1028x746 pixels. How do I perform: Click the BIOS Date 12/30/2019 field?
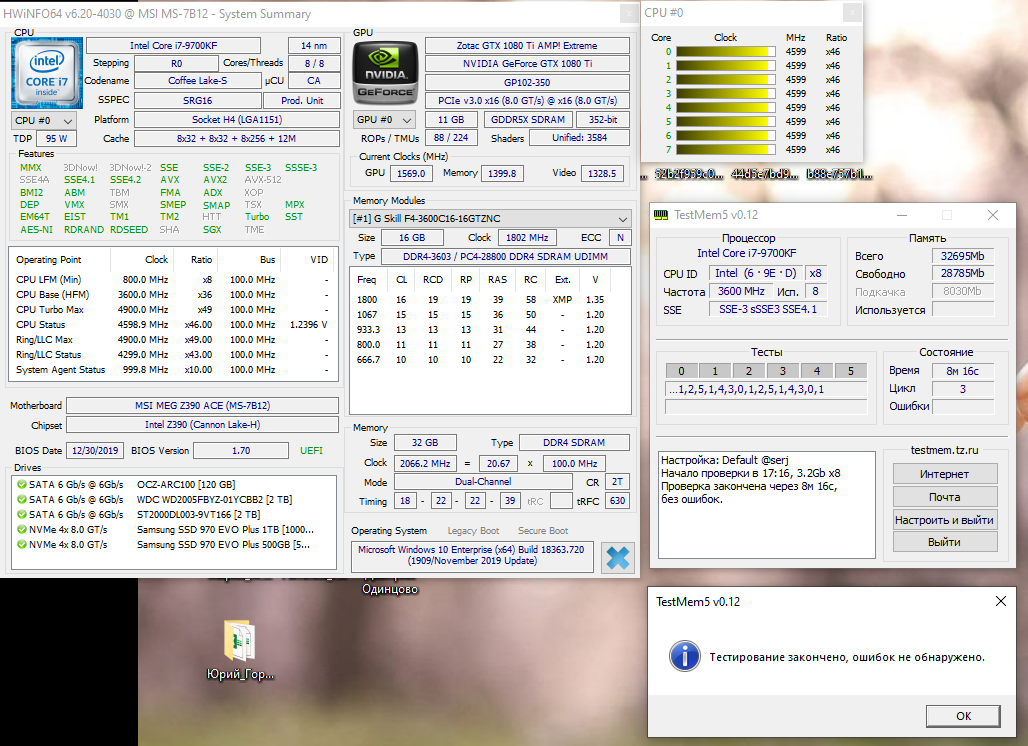(95, 450)
